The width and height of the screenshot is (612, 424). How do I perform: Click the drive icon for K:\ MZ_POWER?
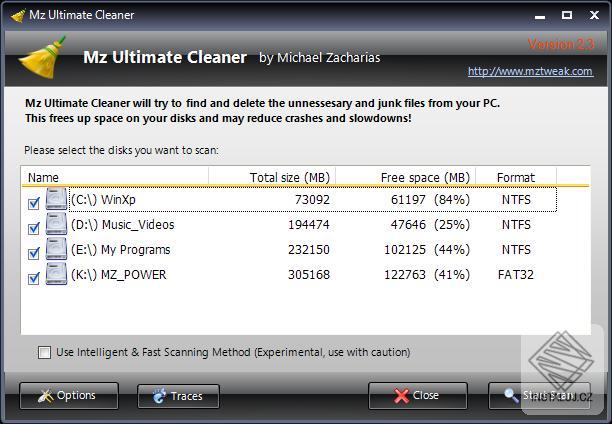[x=56, y=274]
